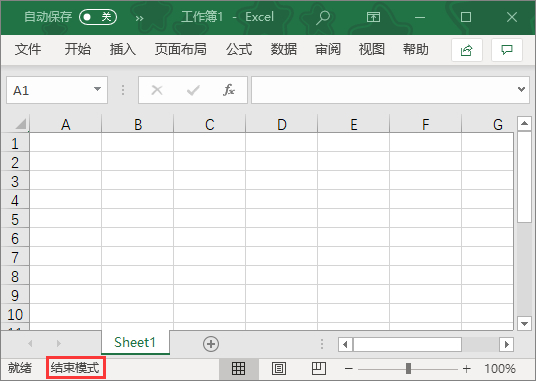The image size is (536, 381).
Task: Select column G header
Action: (x=488, y=124)
